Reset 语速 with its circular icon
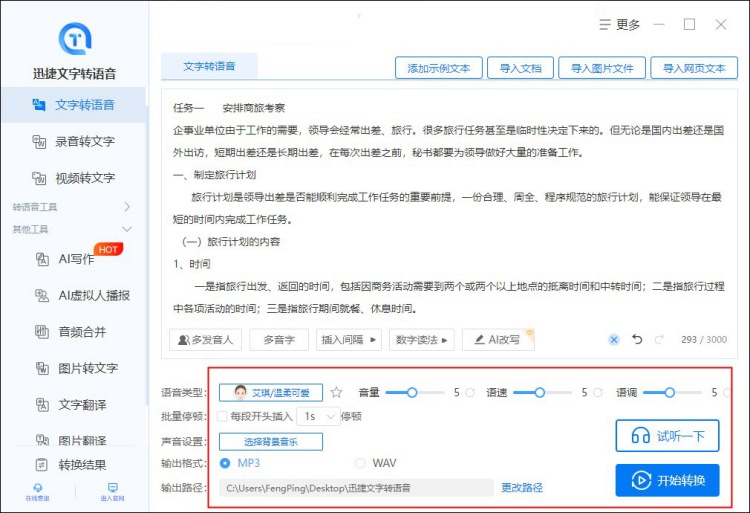The width and height of the screenshot is (750, 513). (597, 393)
